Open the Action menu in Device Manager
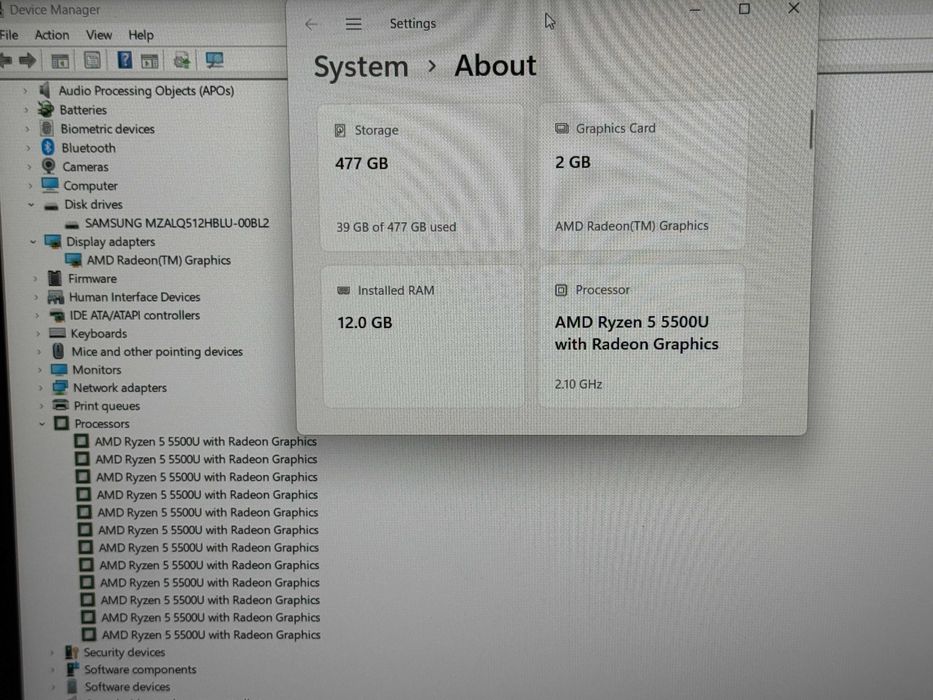 52,35
